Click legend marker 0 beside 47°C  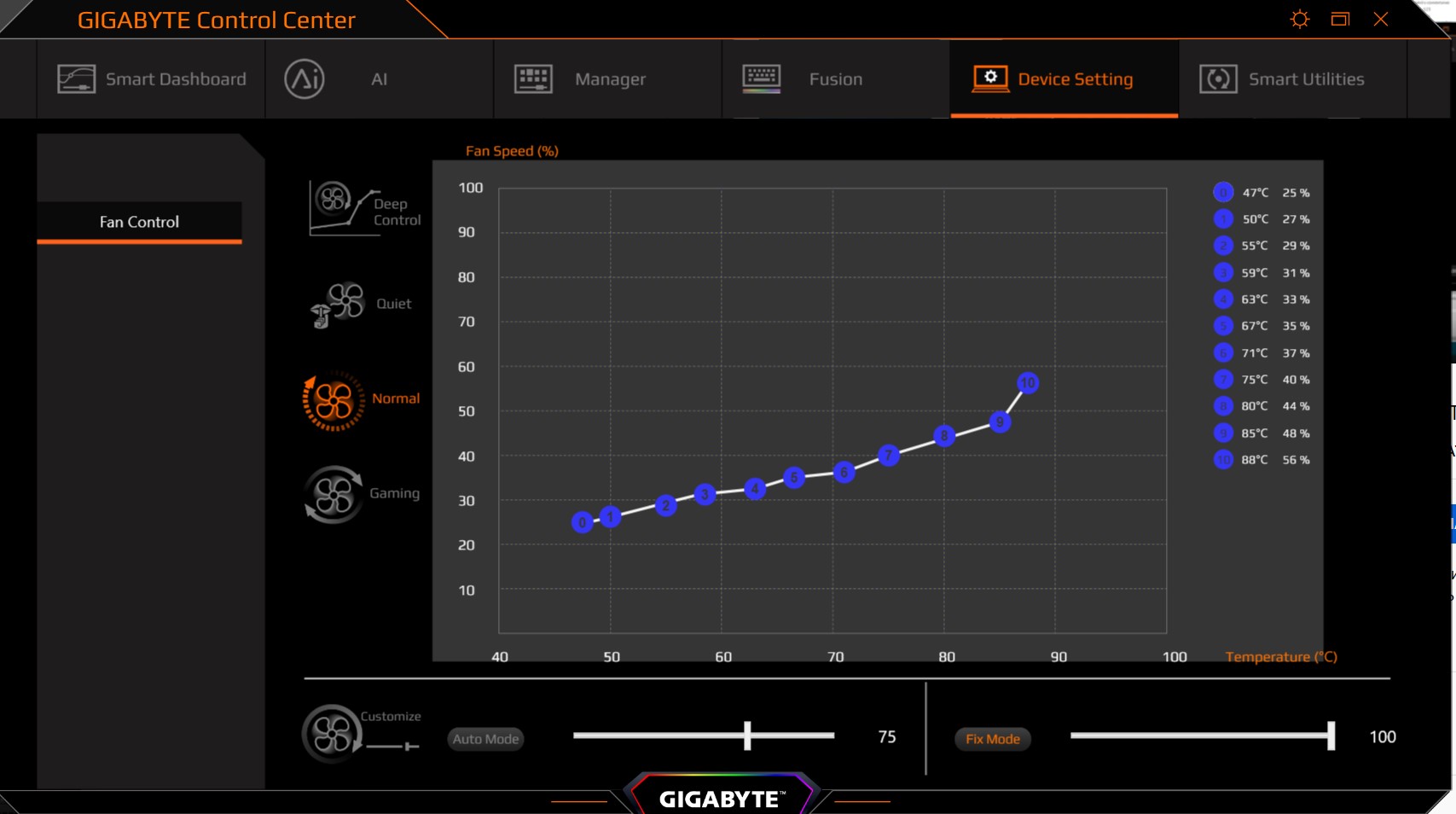pyautogui.click(x=1223, y=192)
